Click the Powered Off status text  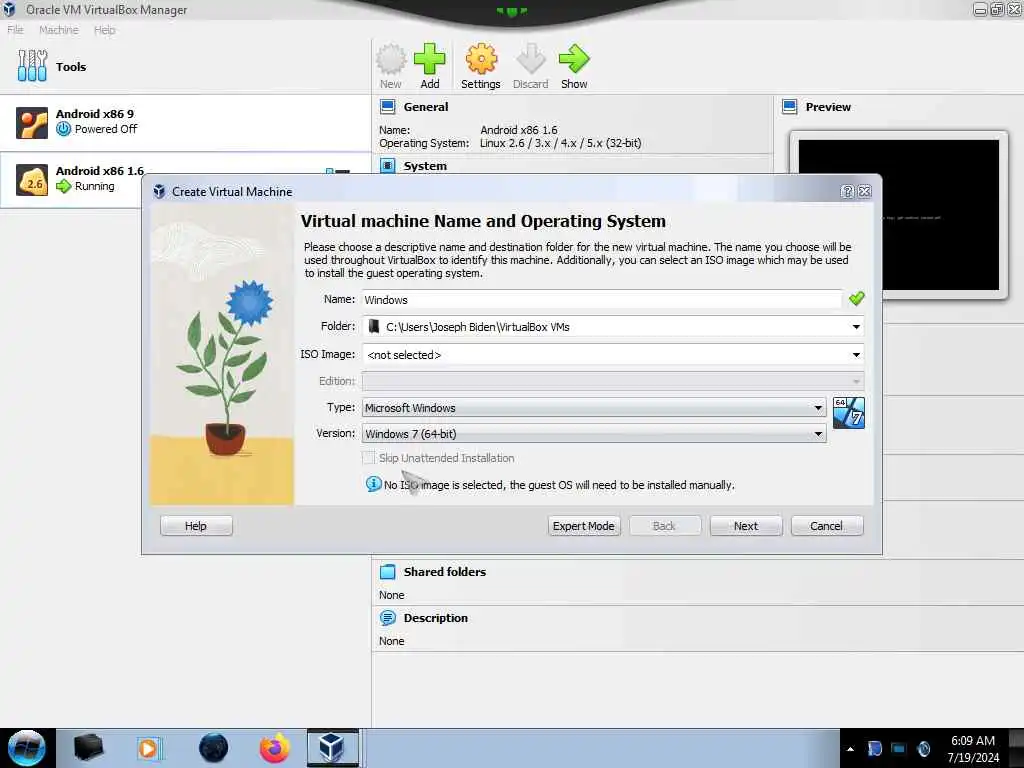tap(106, 129)
